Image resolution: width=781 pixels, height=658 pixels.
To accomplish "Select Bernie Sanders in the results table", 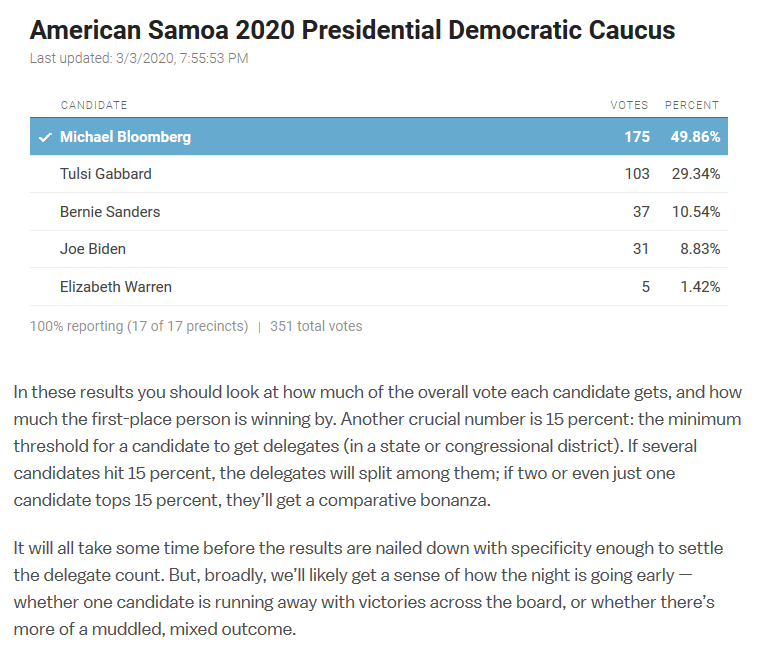I will click(x=110, y=212).
